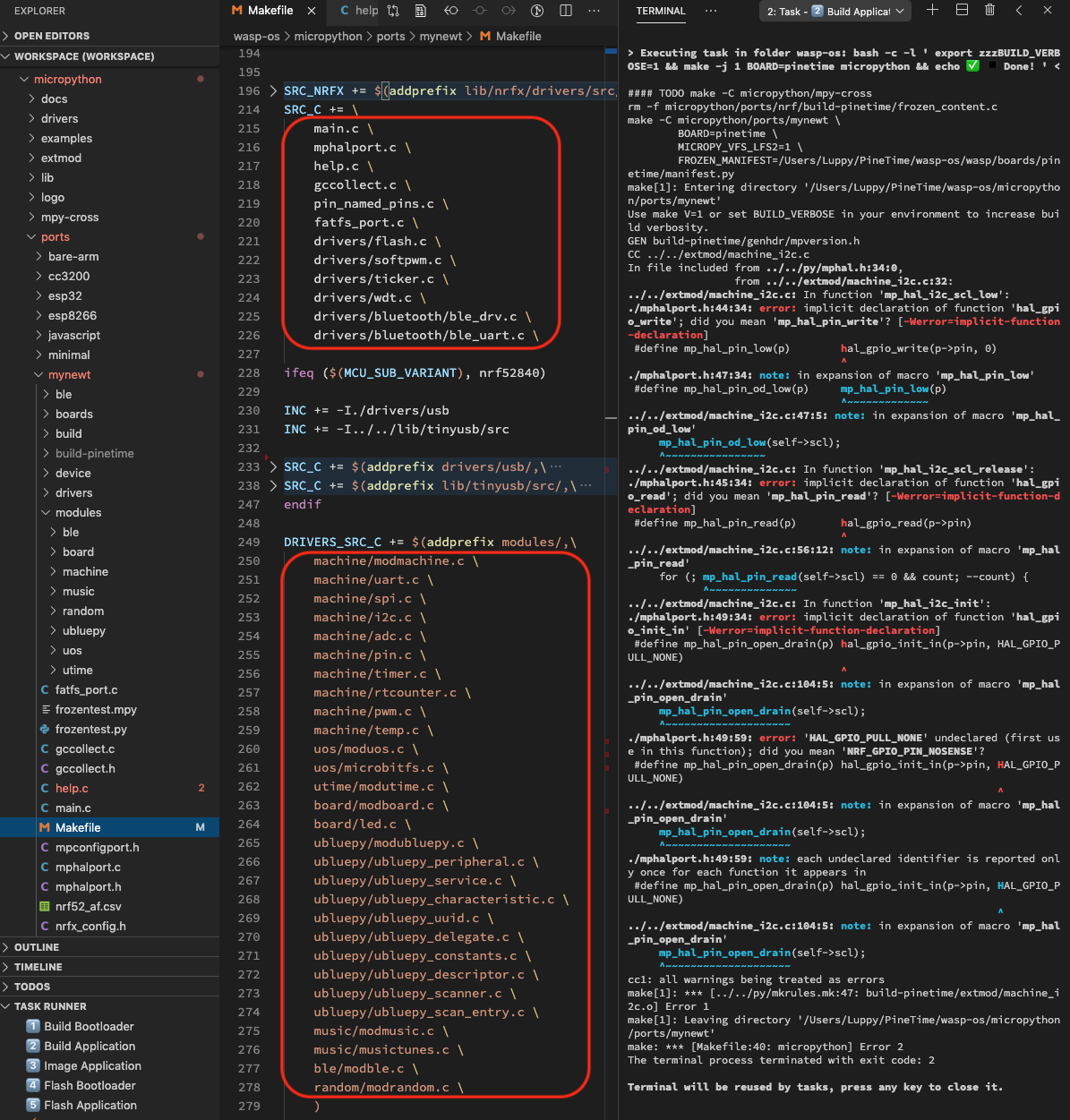
Task: Expand the TIMELINE section
Action: click(x=39, y=966)
